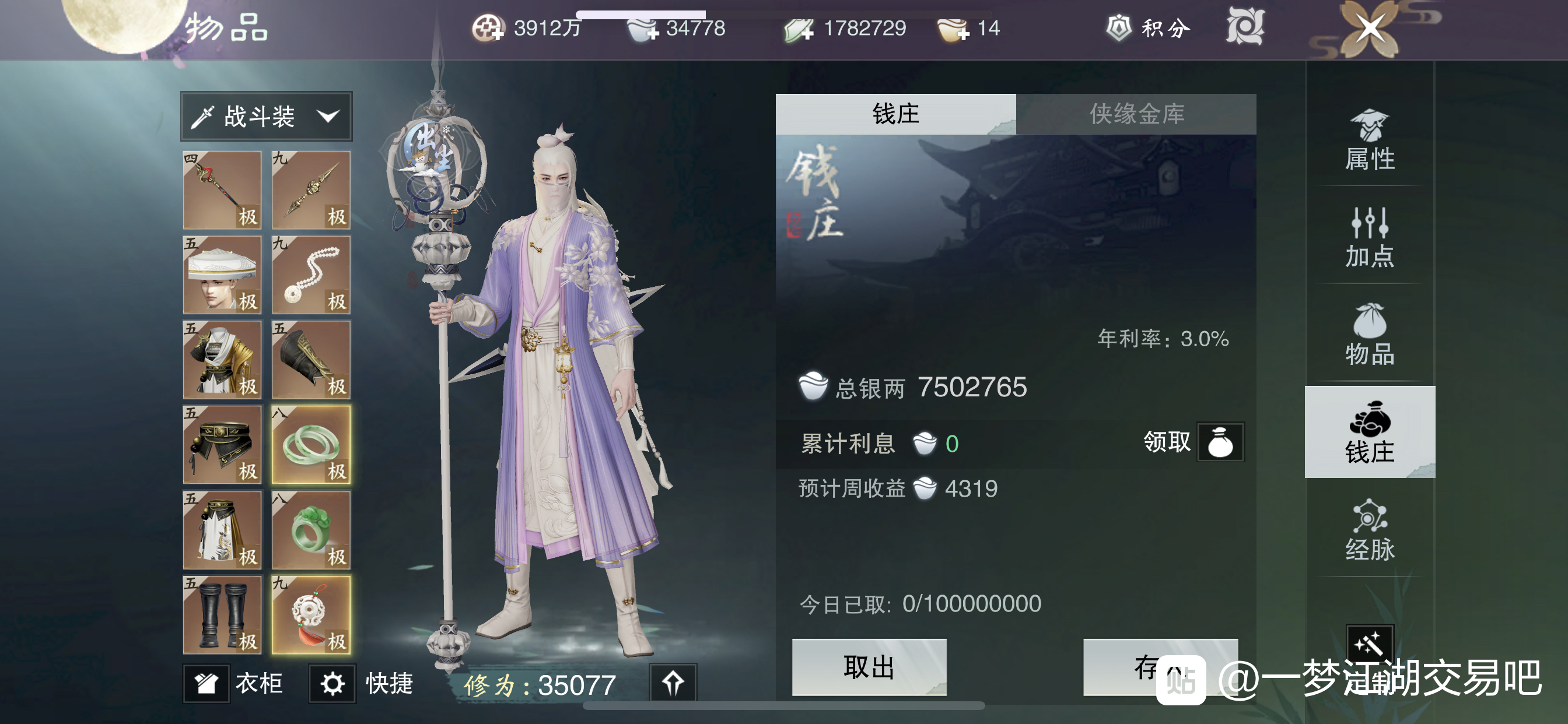Switch to the 侠缘金库 tab
The image size is (1568, 724).
pos(1136,114)
